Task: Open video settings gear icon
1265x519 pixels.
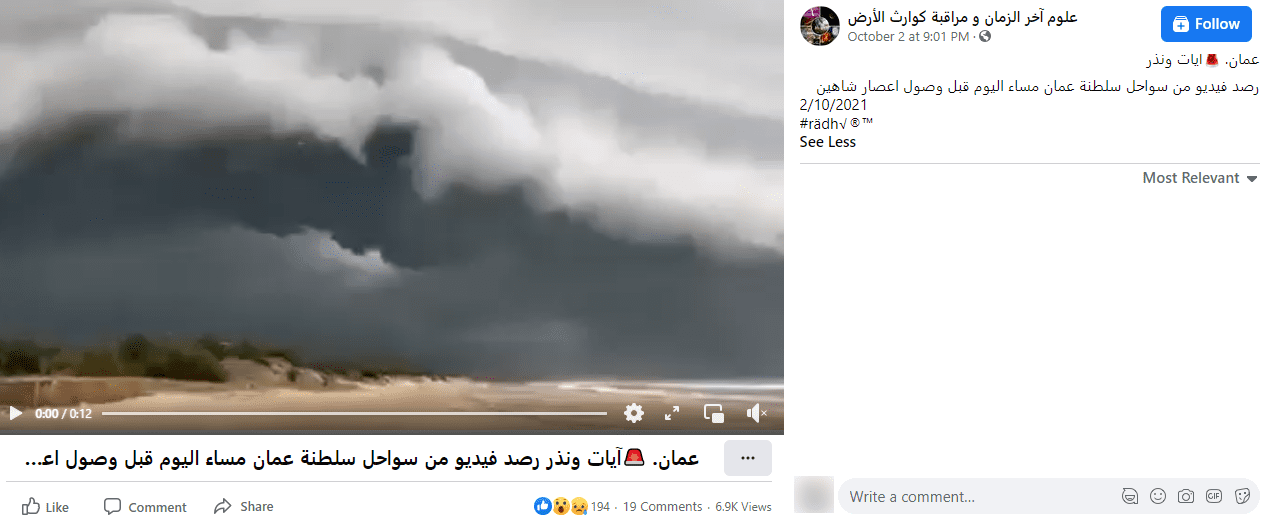Action: tap(634, 413)
